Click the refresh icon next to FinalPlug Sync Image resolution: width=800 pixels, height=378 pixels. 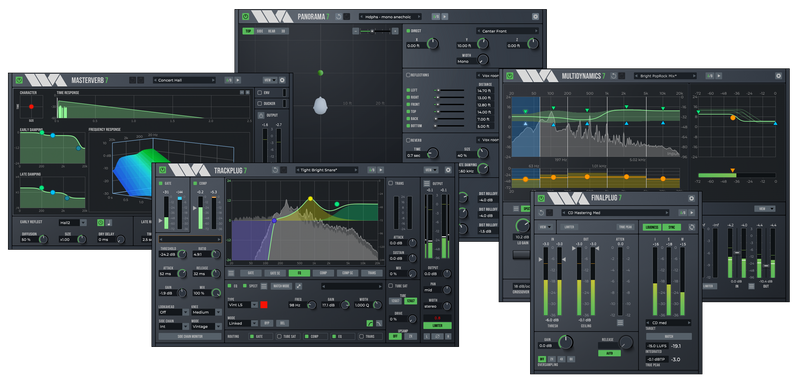click(x=691, y=227)
